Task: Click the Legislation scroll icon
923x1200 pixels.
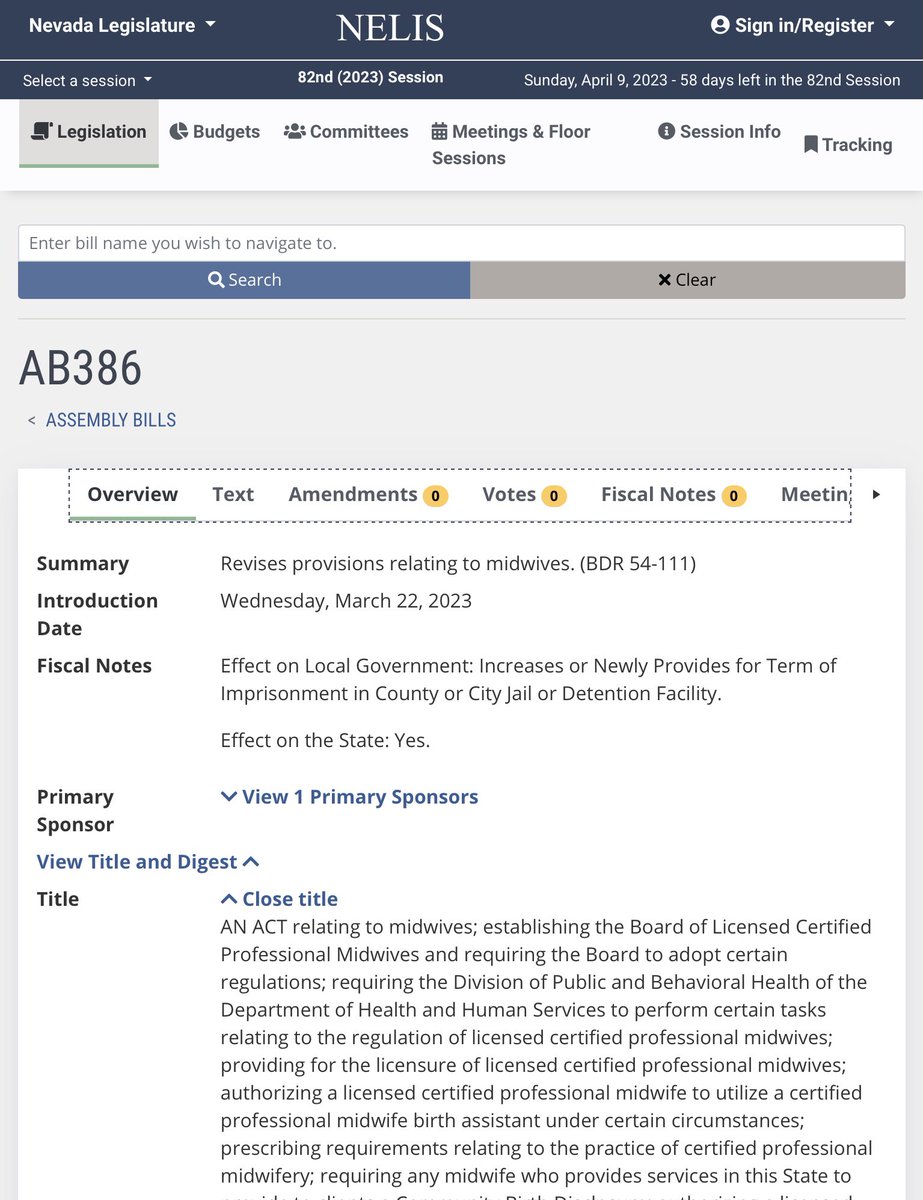Action: pyautogui.click(x=42, y=131)
